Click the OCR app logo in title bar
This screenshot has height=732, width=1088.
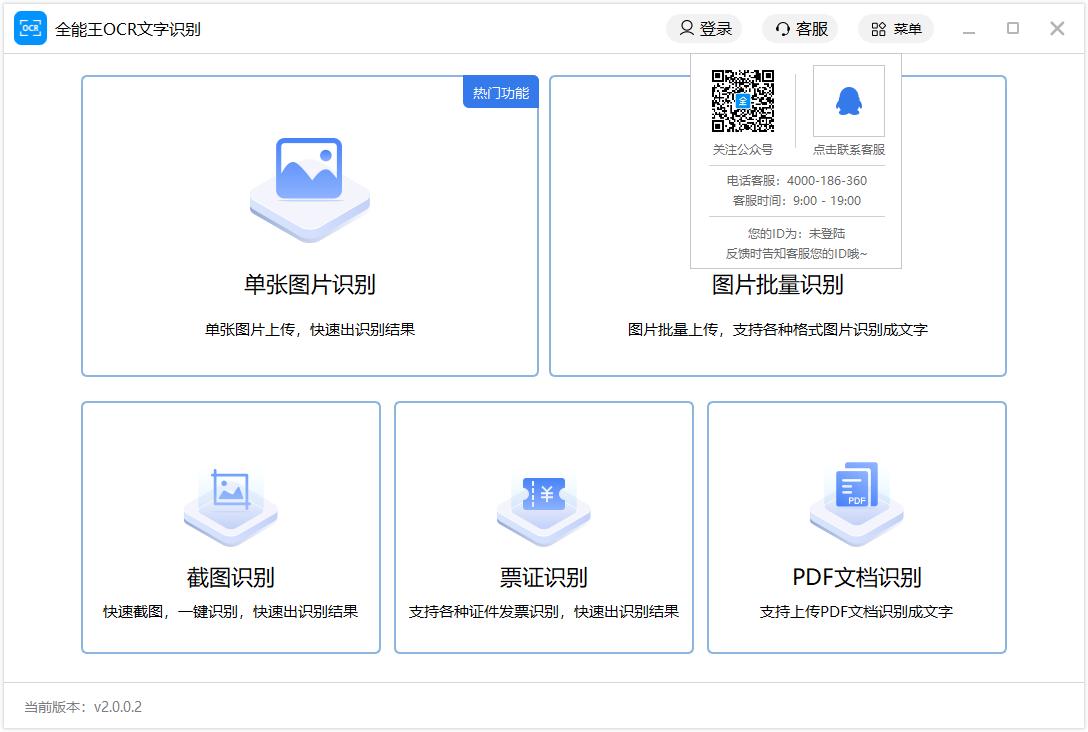coord(30,29)
